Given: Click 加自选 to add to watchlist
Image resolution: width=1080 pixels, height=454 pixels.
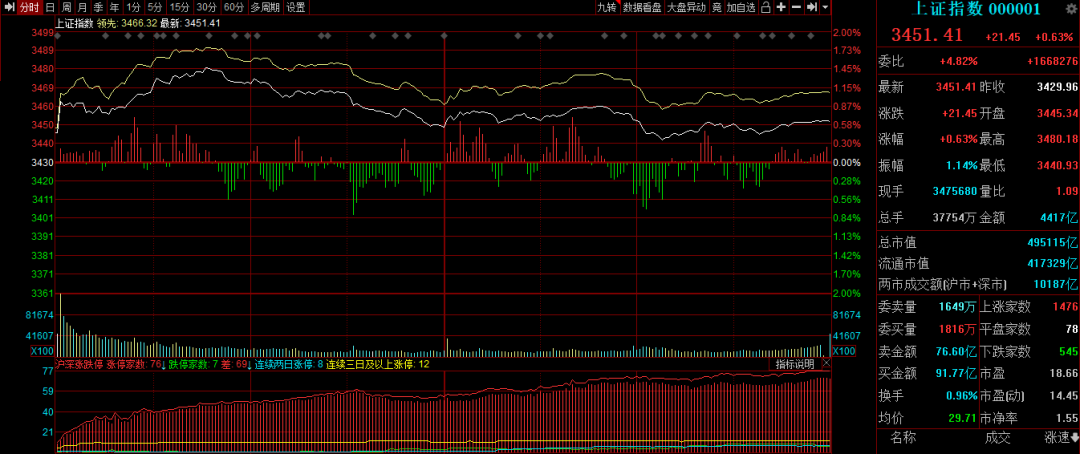Looking at the screenshot, I should pyautogui.click(x=741, y=8).
